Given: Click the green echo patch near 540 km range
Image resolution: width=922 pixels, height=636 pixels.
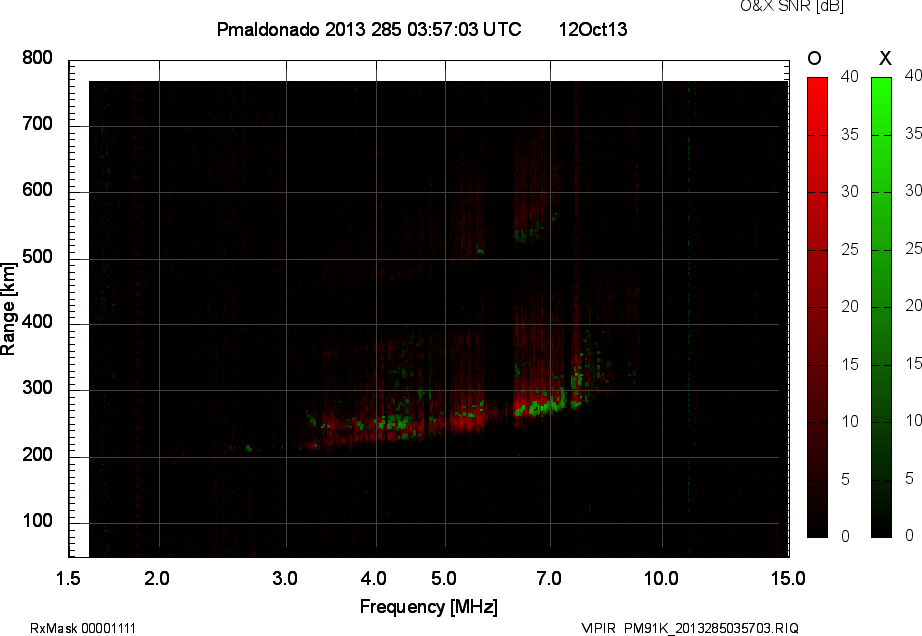Looking at the screenshot, I should [527, 233].
